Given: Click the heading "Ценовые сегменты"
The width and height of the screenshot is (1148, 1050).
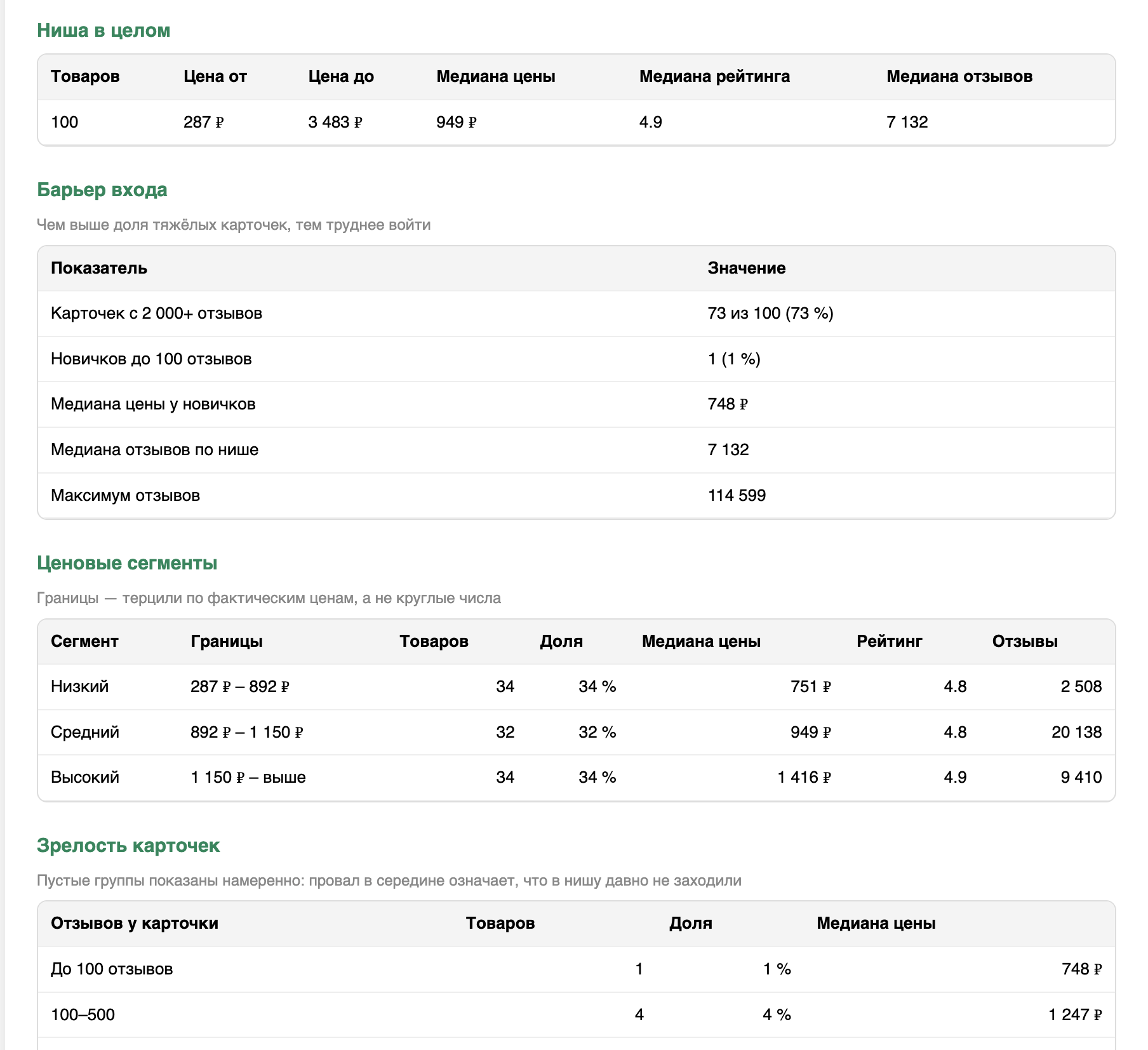Looking at the screenshot, I should pos(127,563).
